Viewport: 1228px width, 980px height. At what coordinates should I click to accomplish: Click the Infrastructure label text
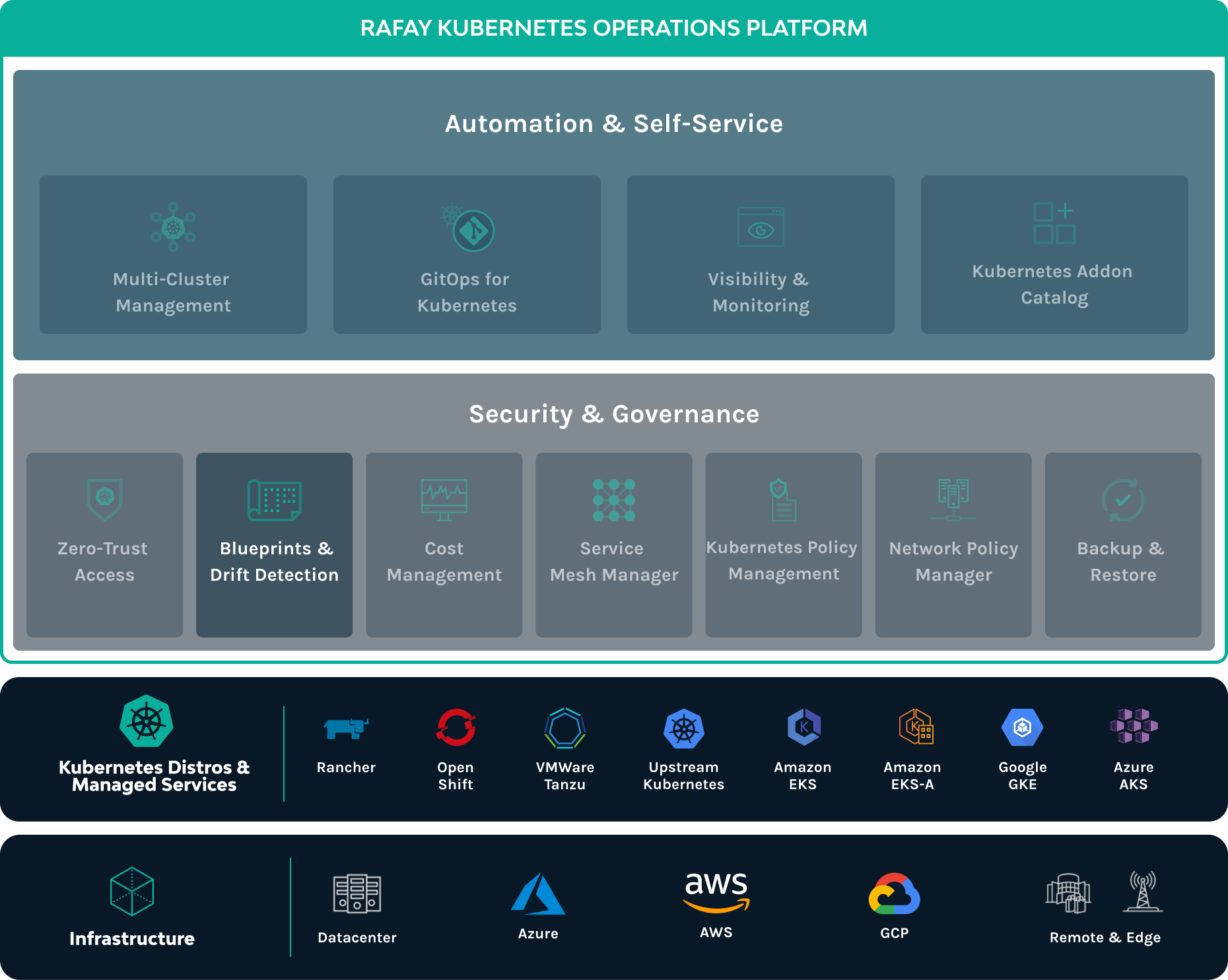(132, 938)
